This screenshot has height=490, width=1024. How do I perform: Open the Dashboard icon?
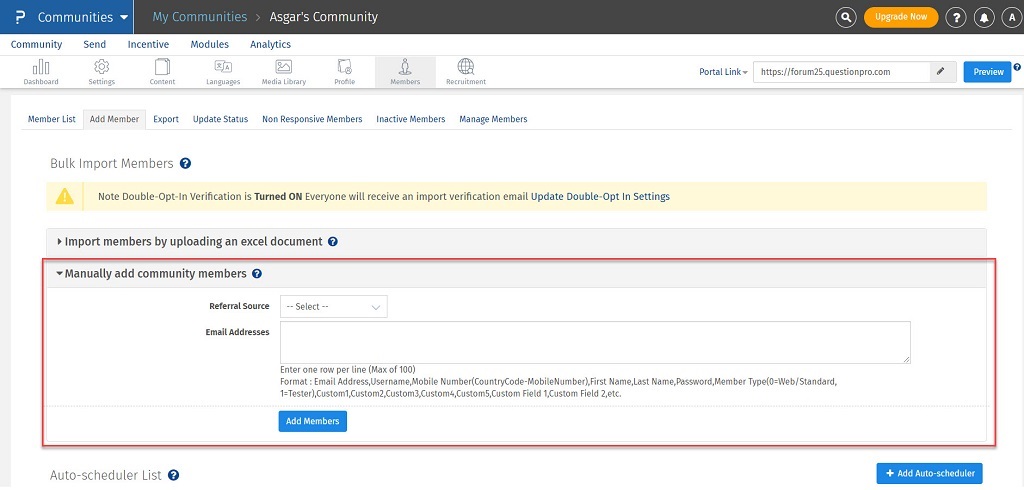point(41,67)
